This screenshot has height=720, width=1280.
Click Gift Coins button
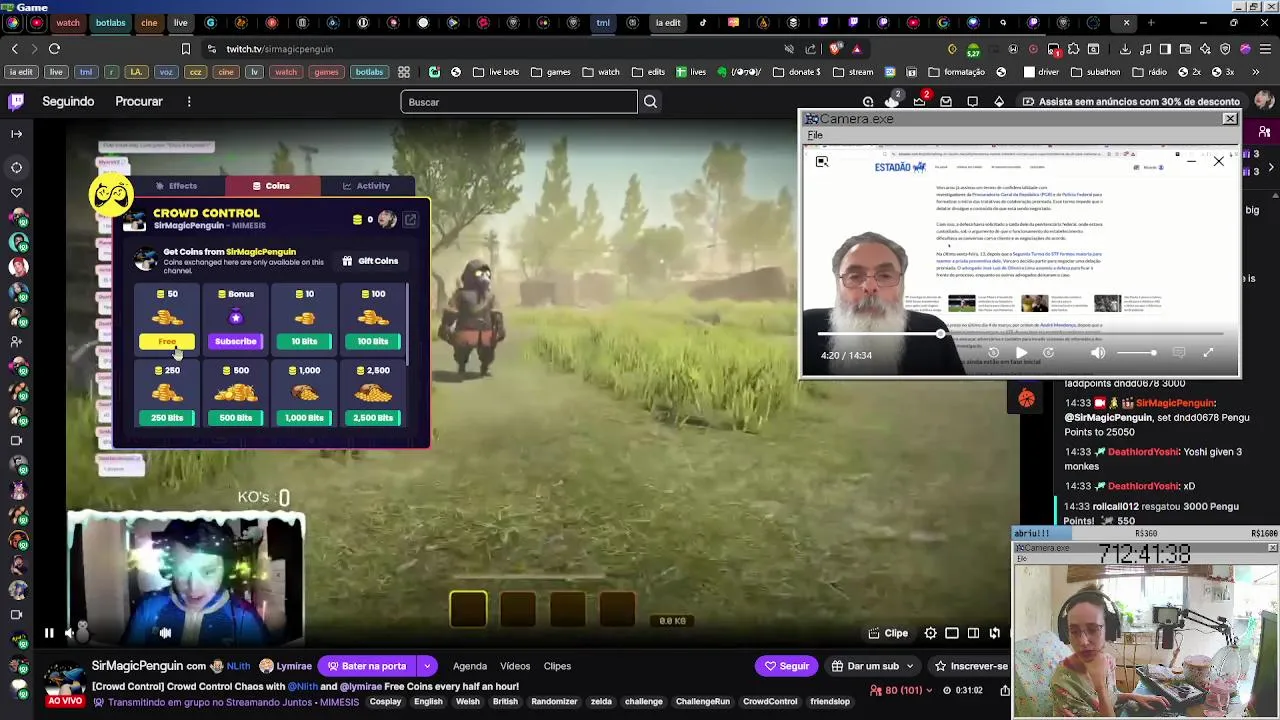pos(370,261)
